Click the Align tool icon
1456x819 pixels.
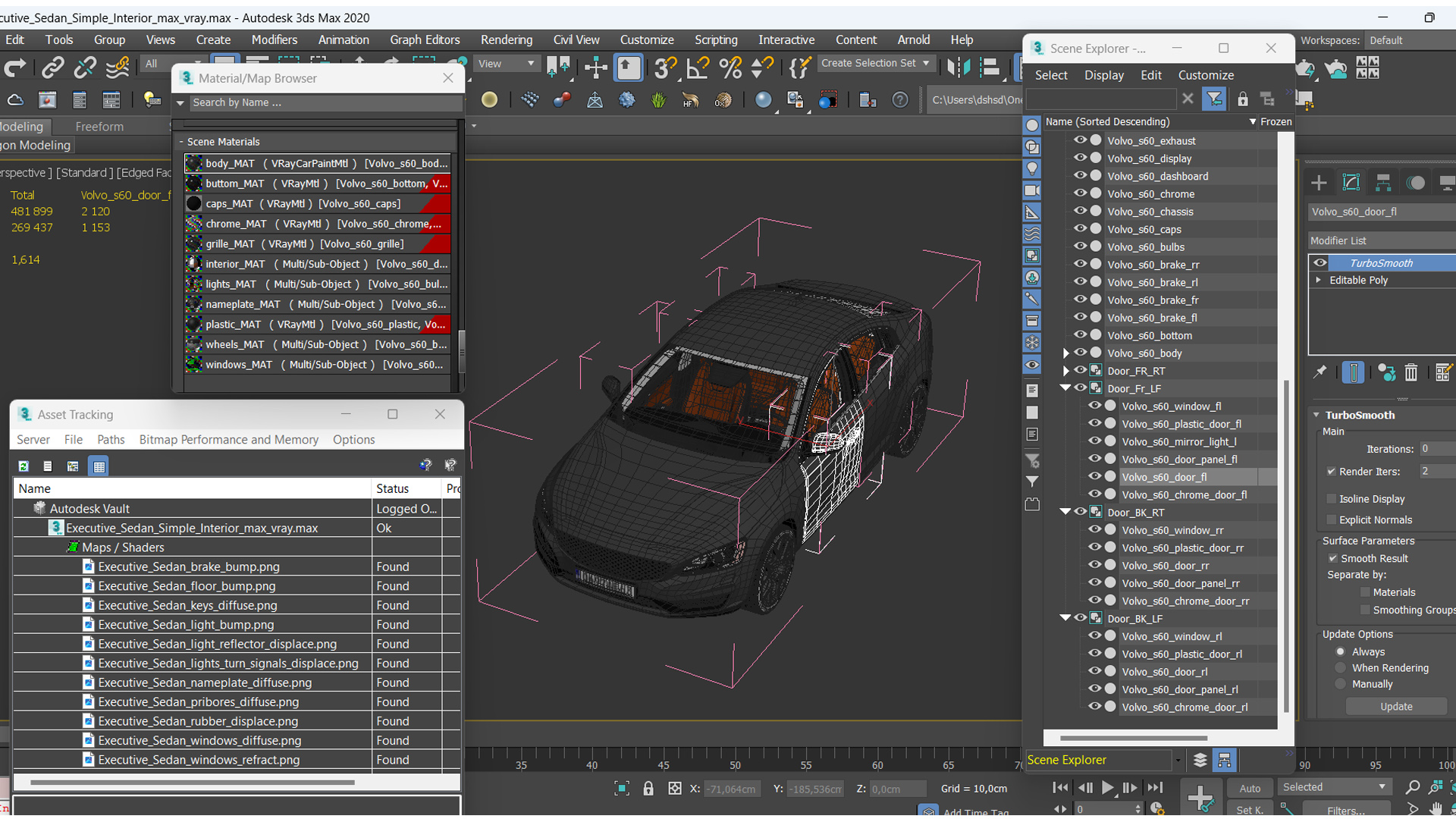(990, 68)
